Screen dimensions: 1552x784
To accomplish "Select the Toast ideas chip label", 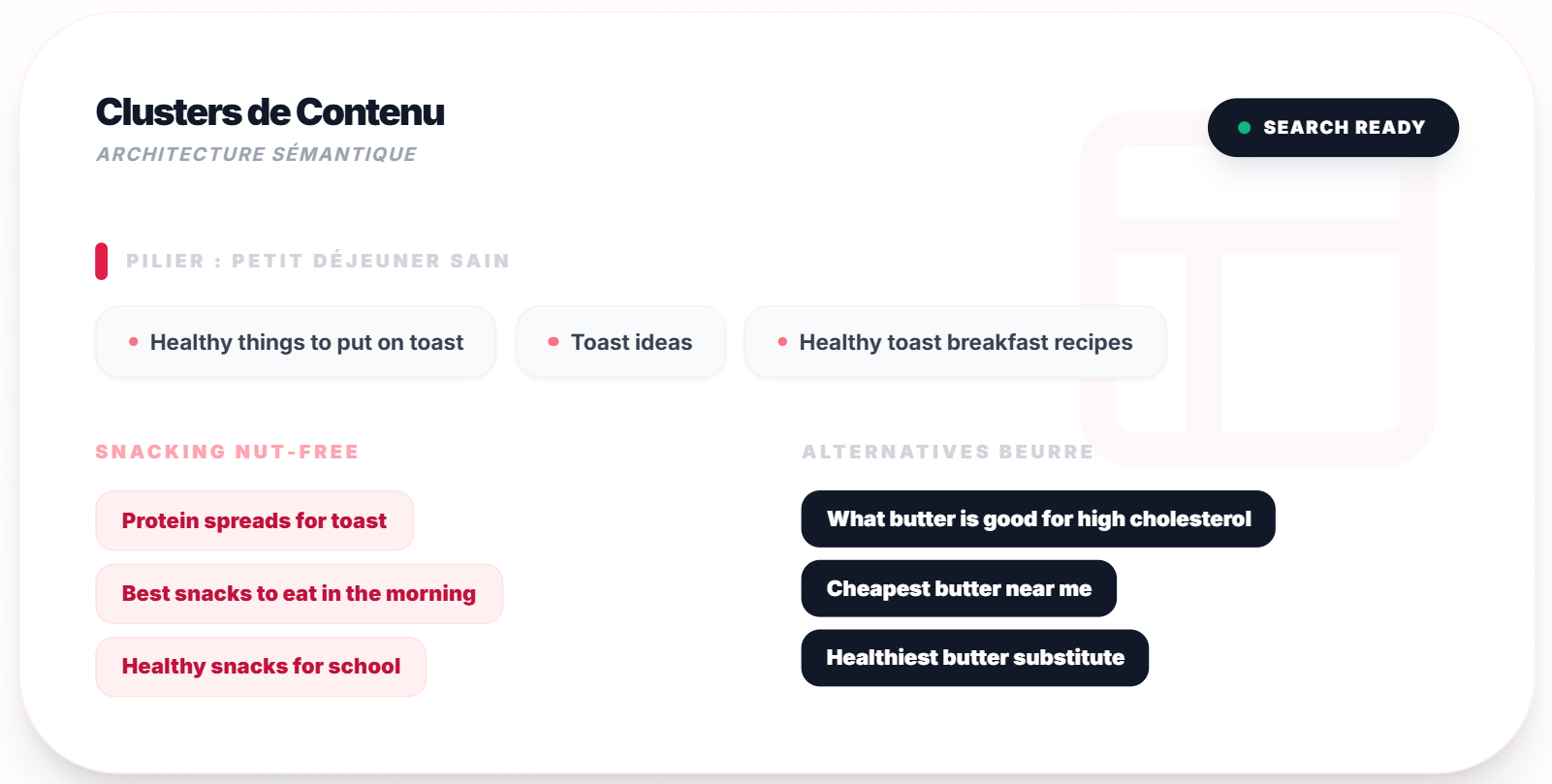I will tap(631, 343).
